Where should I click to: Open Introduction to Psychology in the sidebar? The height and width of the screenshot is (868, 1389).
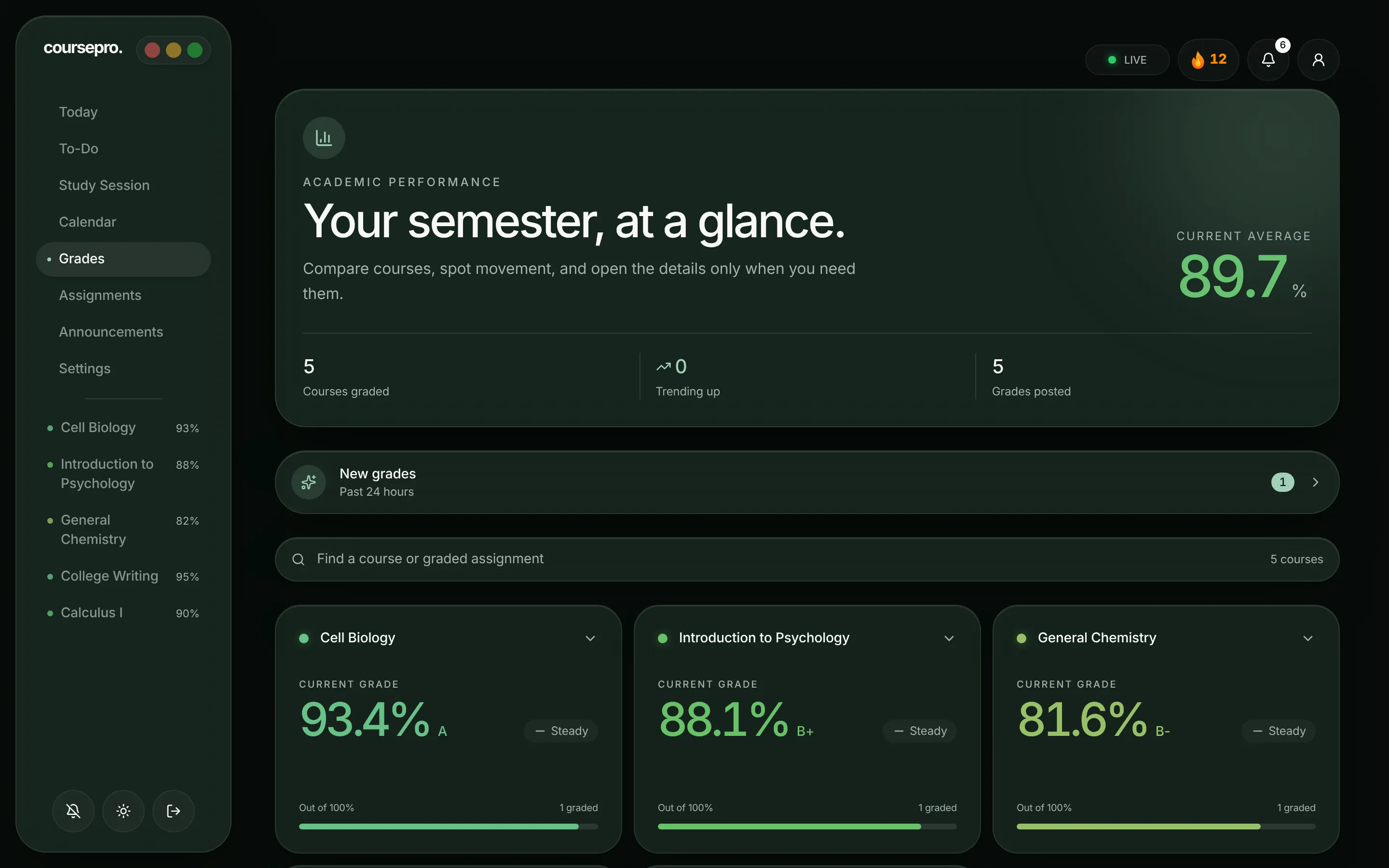point(123,474)
